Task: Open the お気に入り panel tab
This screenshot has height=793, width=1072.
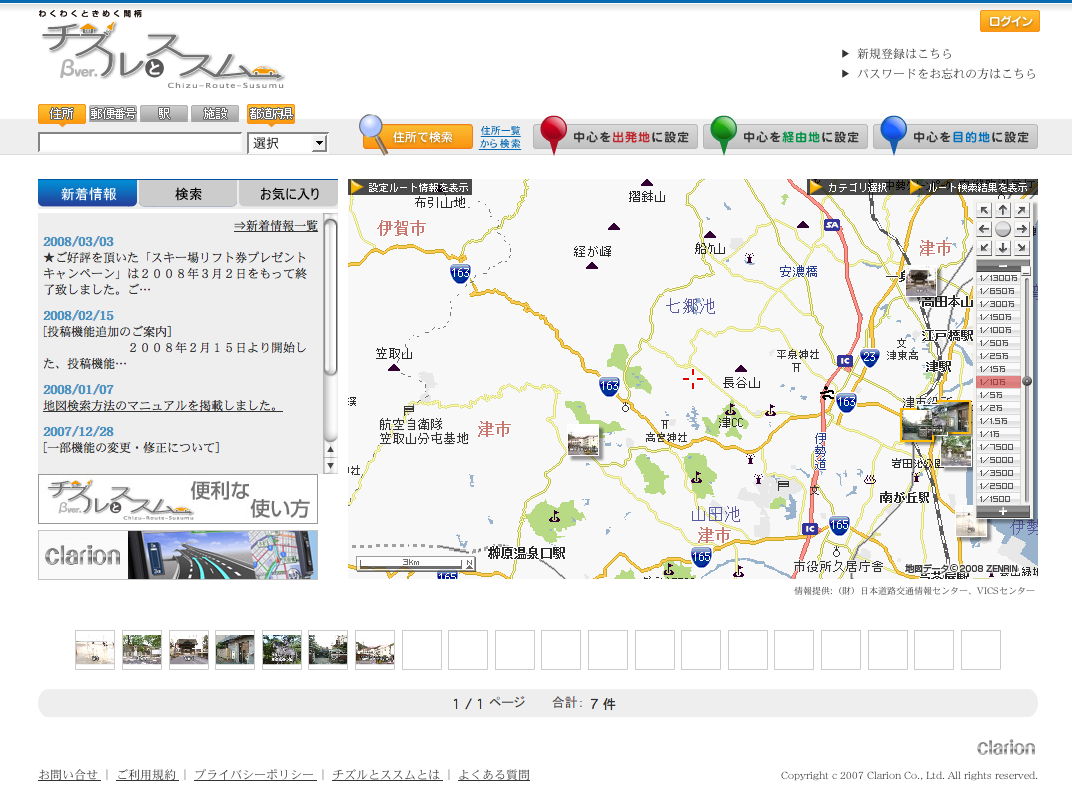Action: point(289,193)
